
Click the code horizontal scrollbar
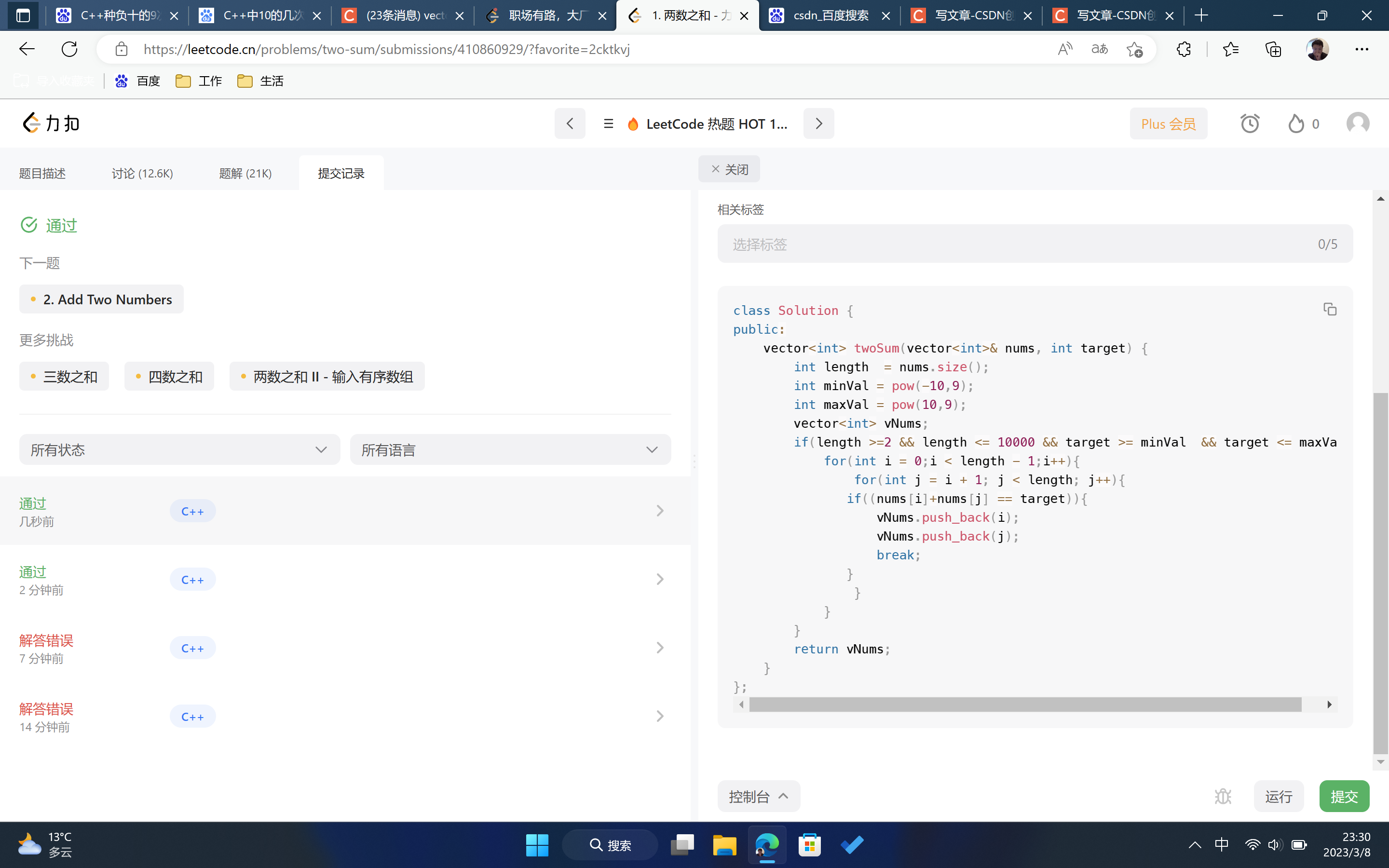tap(1024, 705)
